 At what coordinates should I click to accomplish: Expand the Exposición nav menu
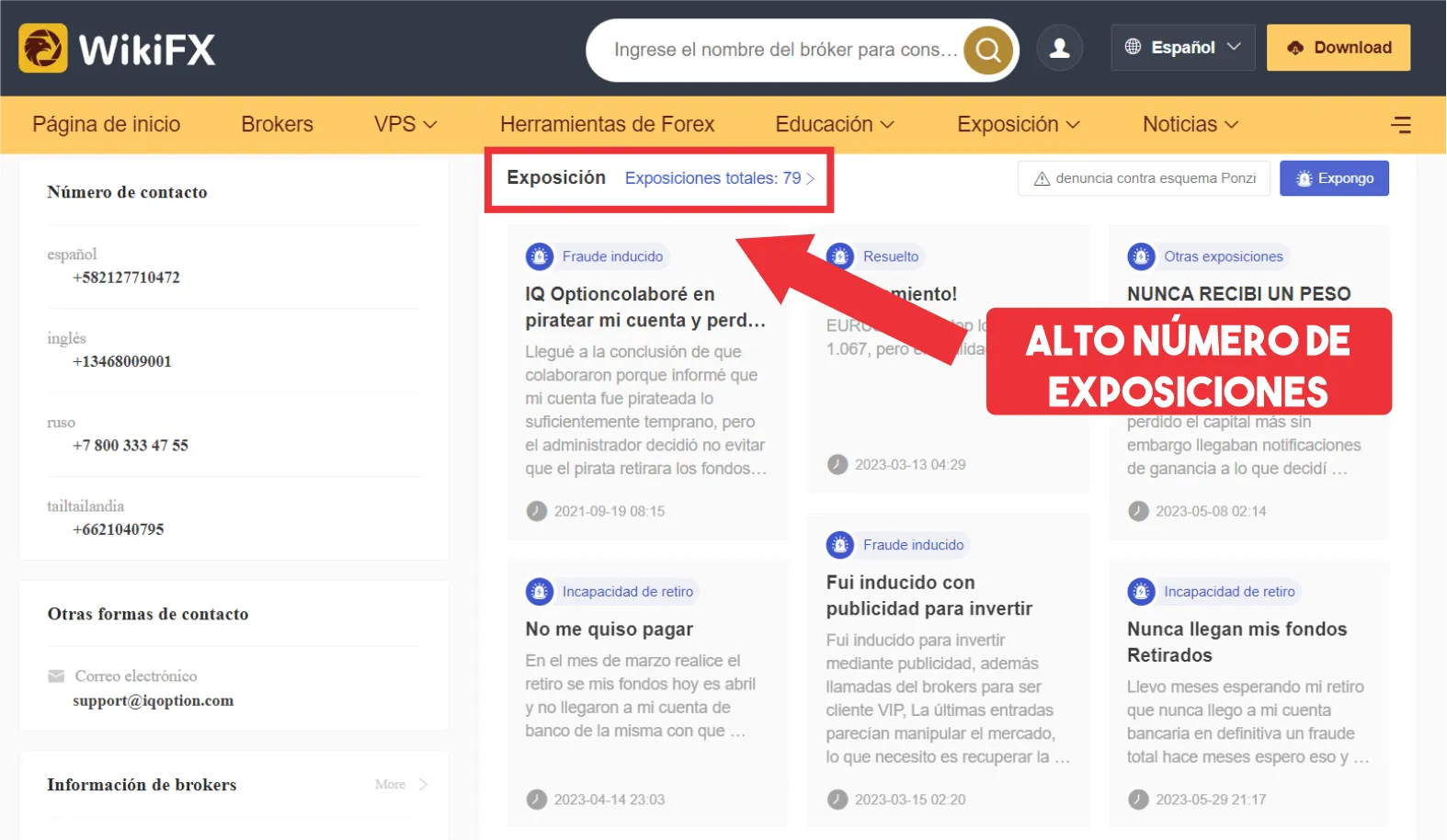pyautogui.click(x=1018, y=124)
